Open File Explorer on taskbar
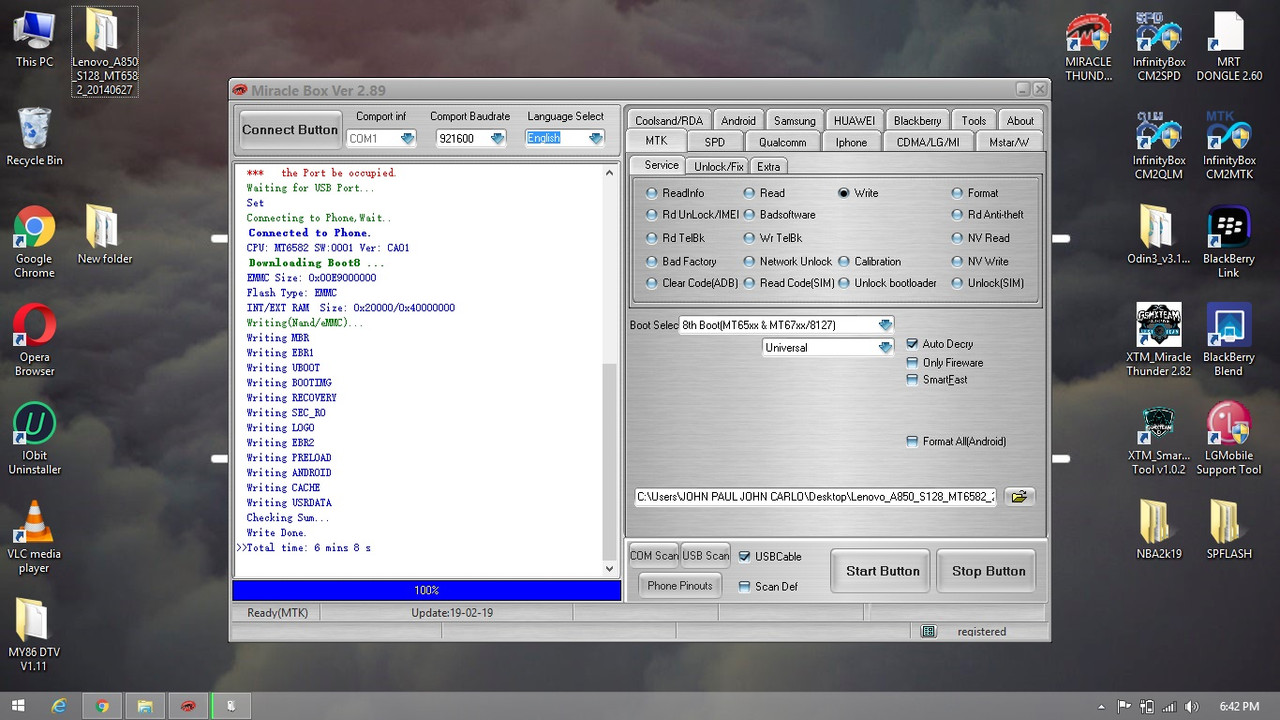1280x720 pixels. pos(144,706)
